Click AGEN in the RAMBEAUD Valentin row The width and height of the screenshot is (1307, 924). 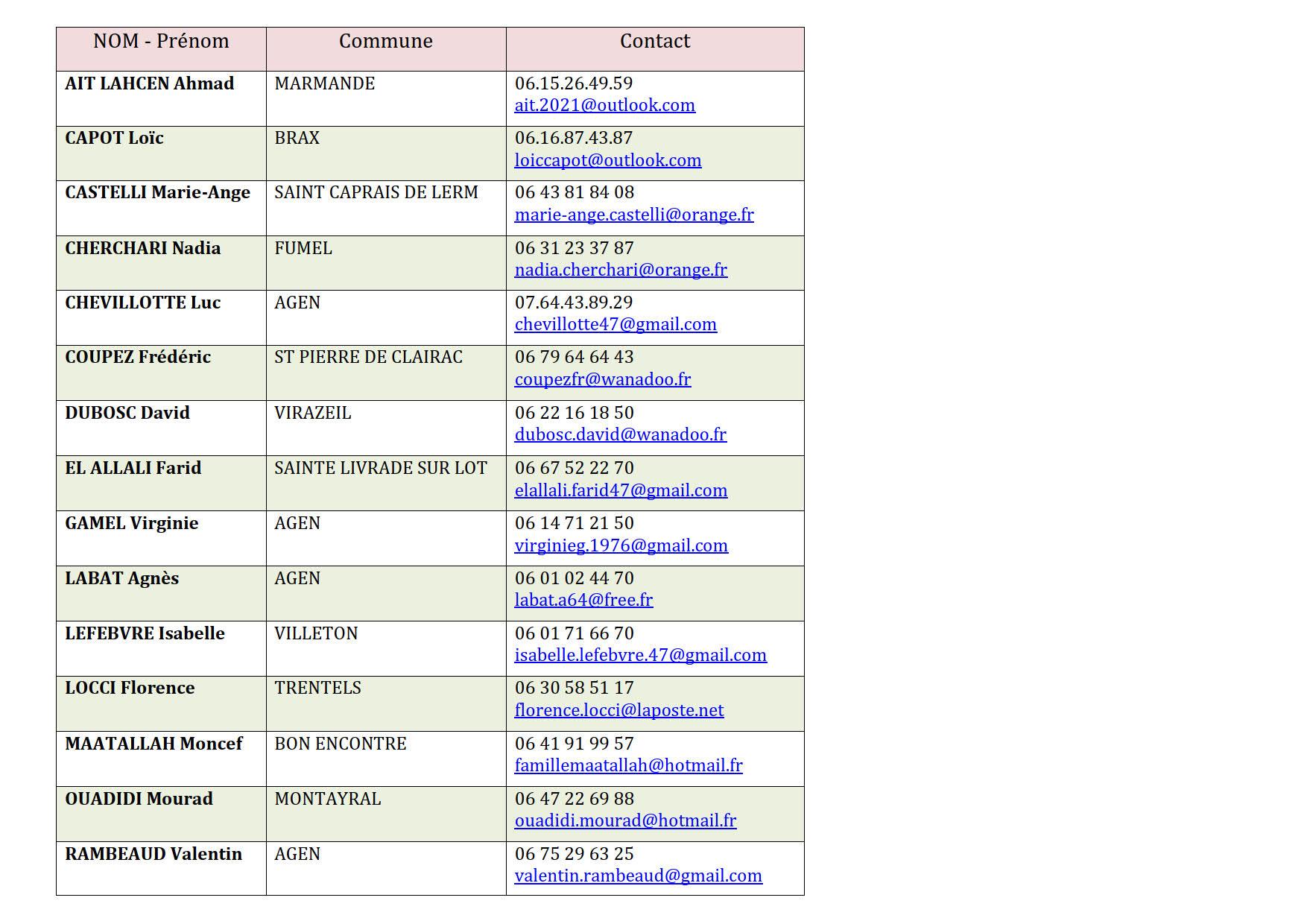coord(297,854)
